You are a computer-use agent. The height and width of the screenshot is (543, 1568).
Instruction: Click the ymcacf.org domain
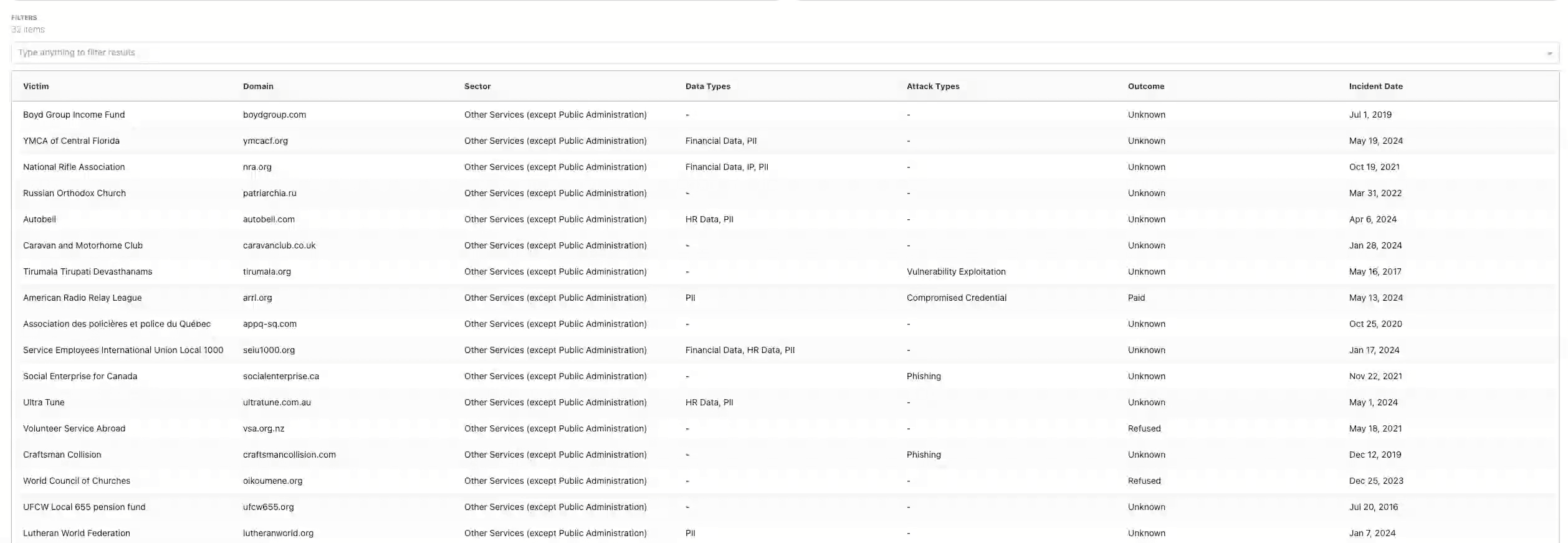click(265, 141)
